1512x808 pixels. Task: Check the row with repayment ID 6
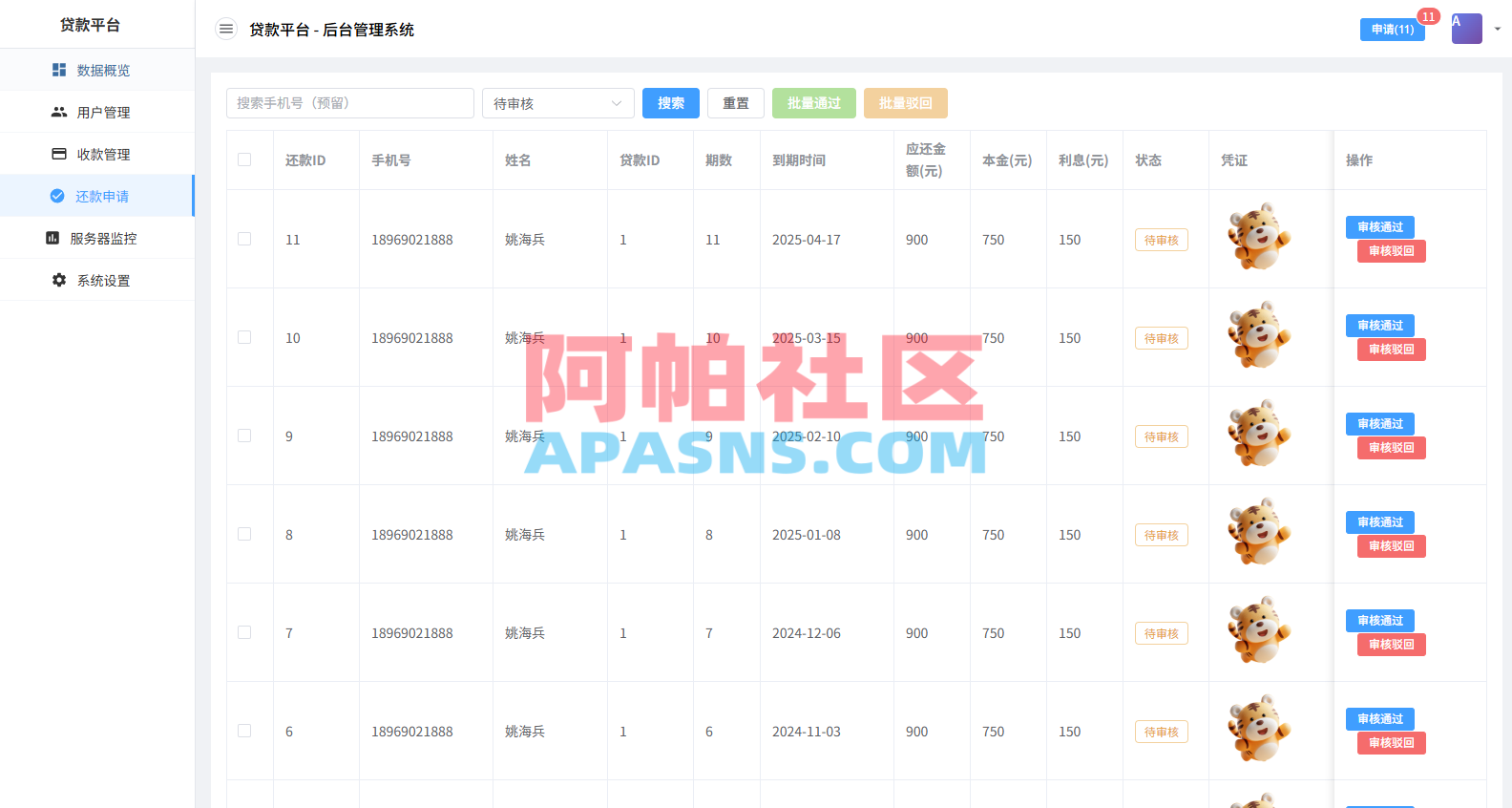[x=244, y=731]
